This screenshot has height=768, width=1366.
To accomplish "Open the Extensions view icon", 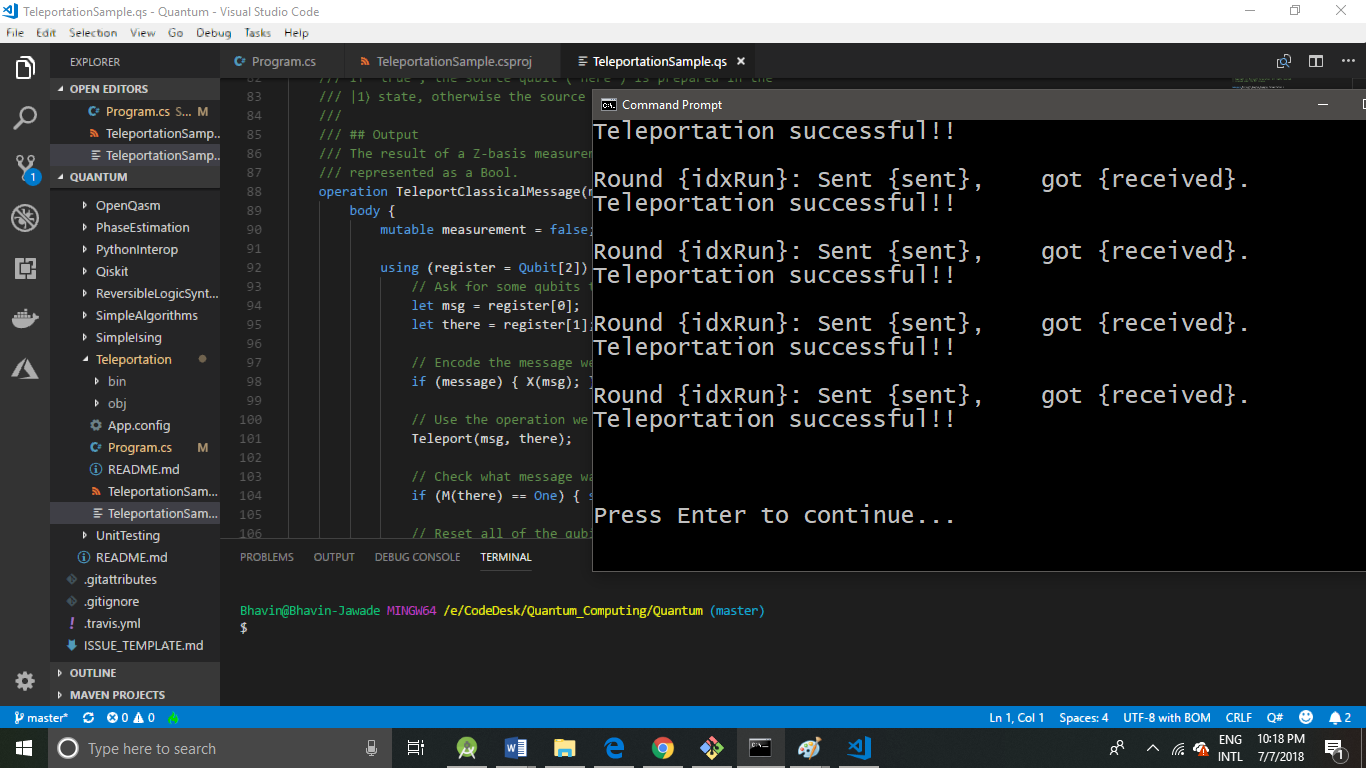I will [25, 268].
